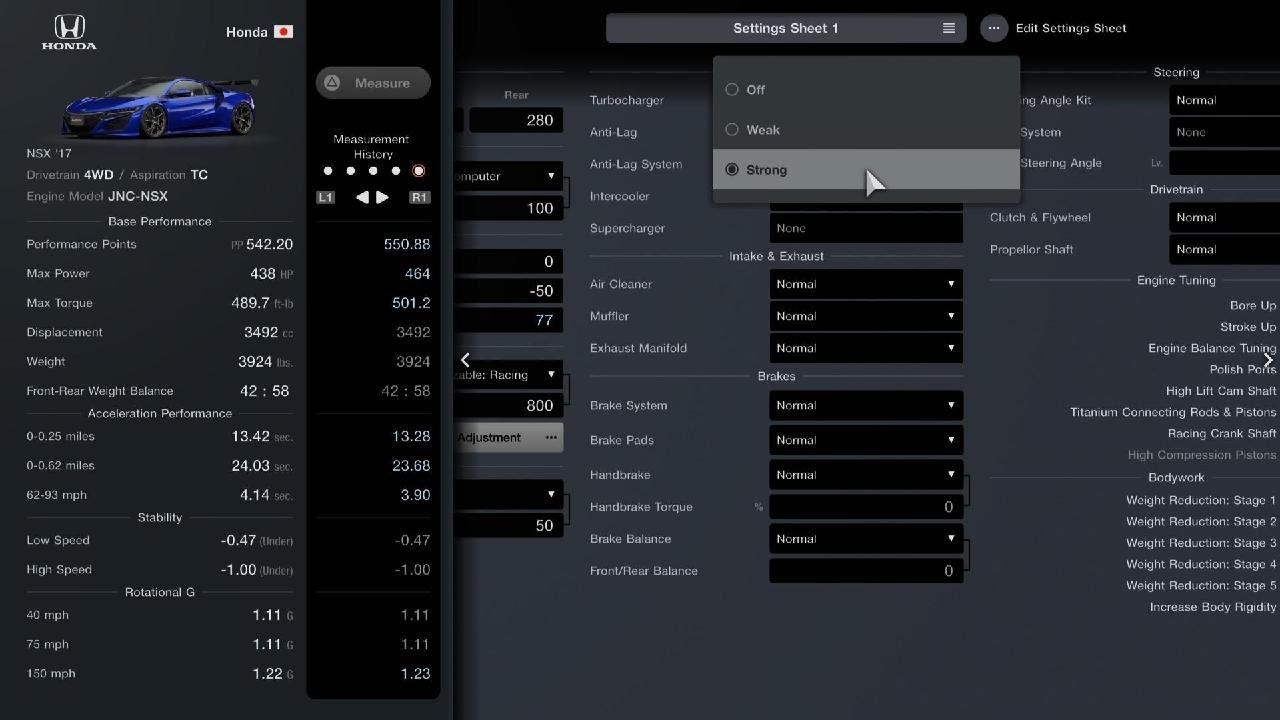Open the Brake Balance dropdown

point(866,538)
